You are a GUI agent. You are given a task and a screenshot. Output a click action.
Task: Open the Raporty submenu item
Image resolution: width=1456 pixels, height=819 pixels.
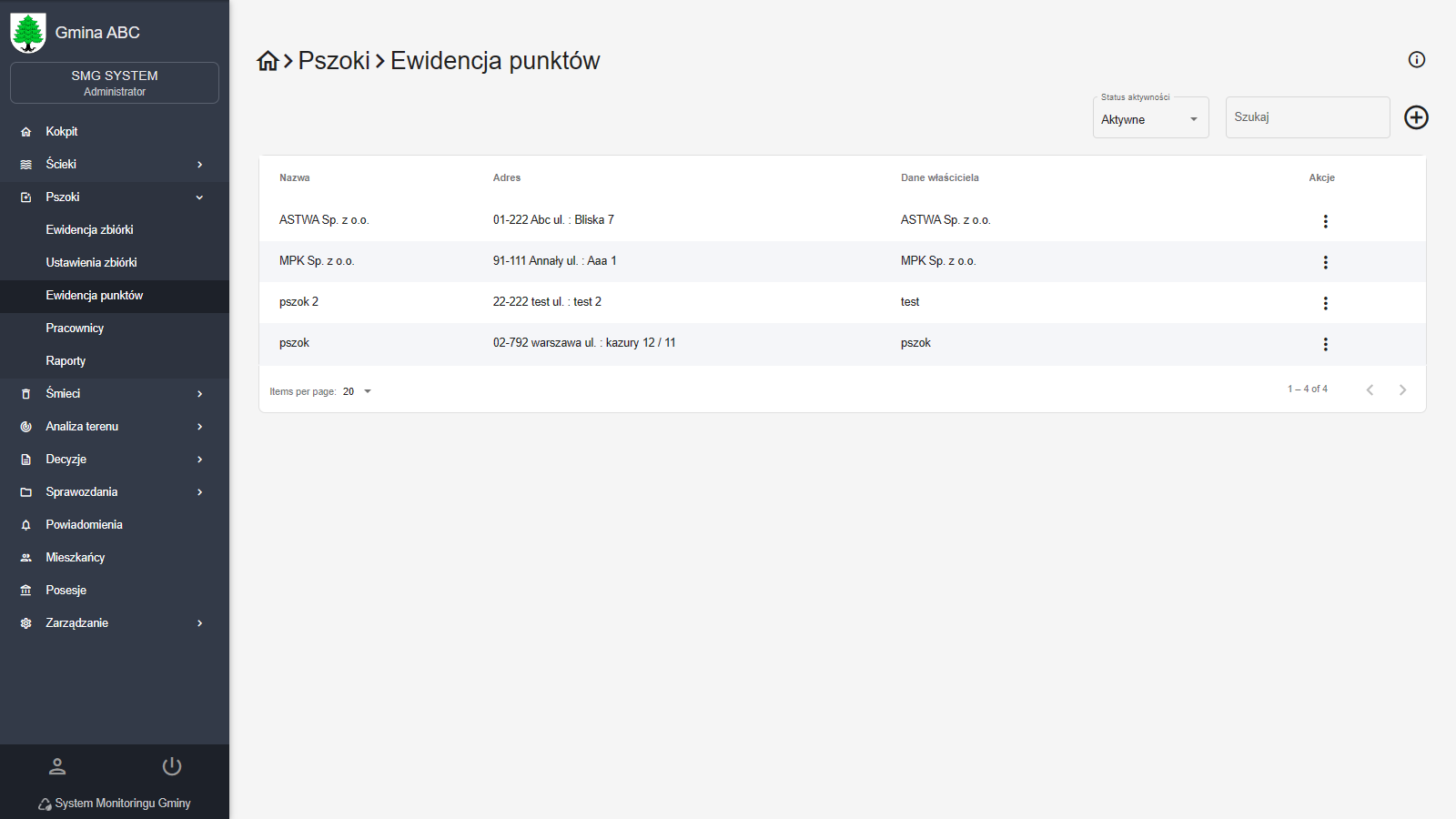[x=66, y=360]
